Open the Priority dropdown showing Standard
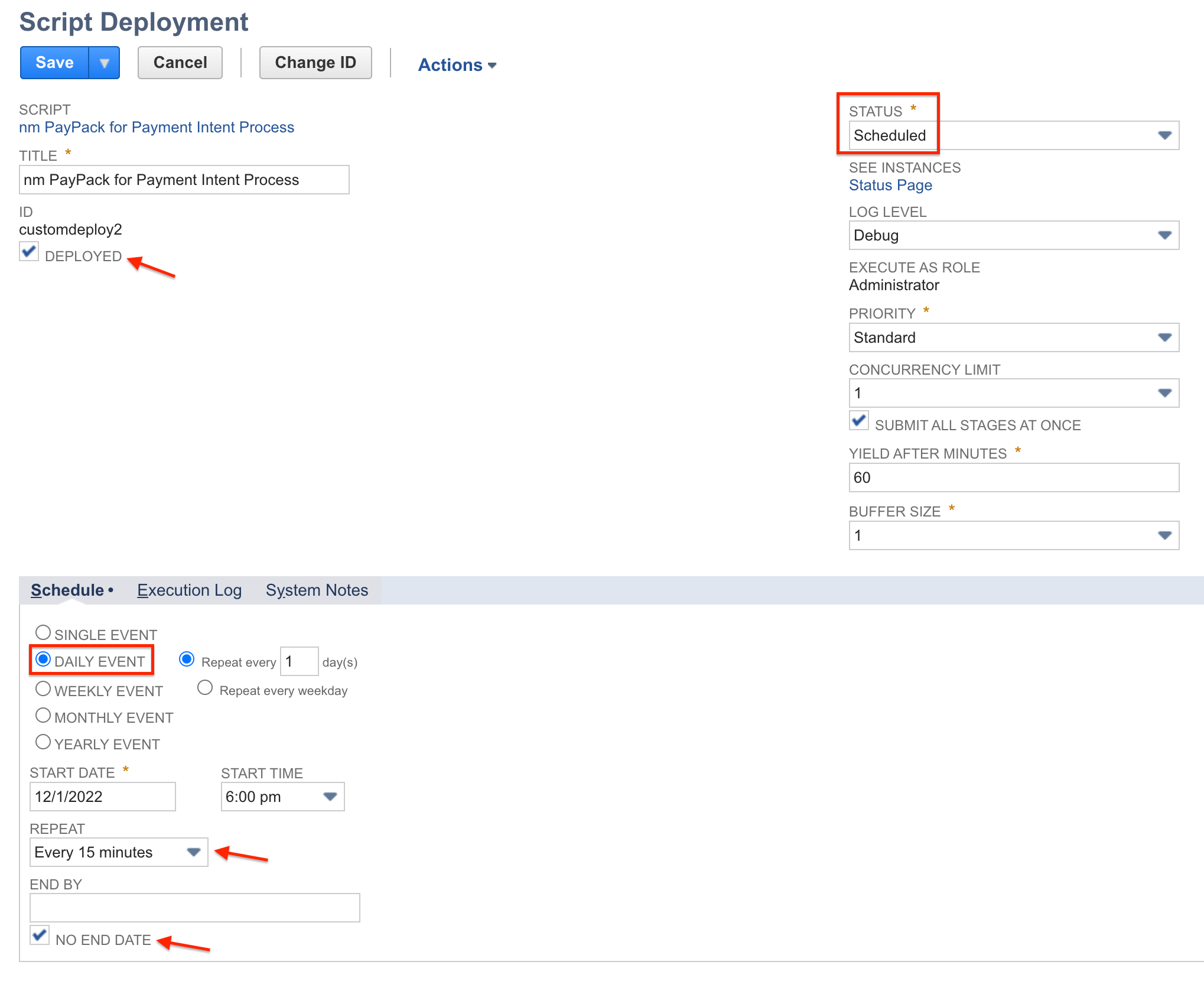This screenshot has height=981, width=1204. (1164, 337)
